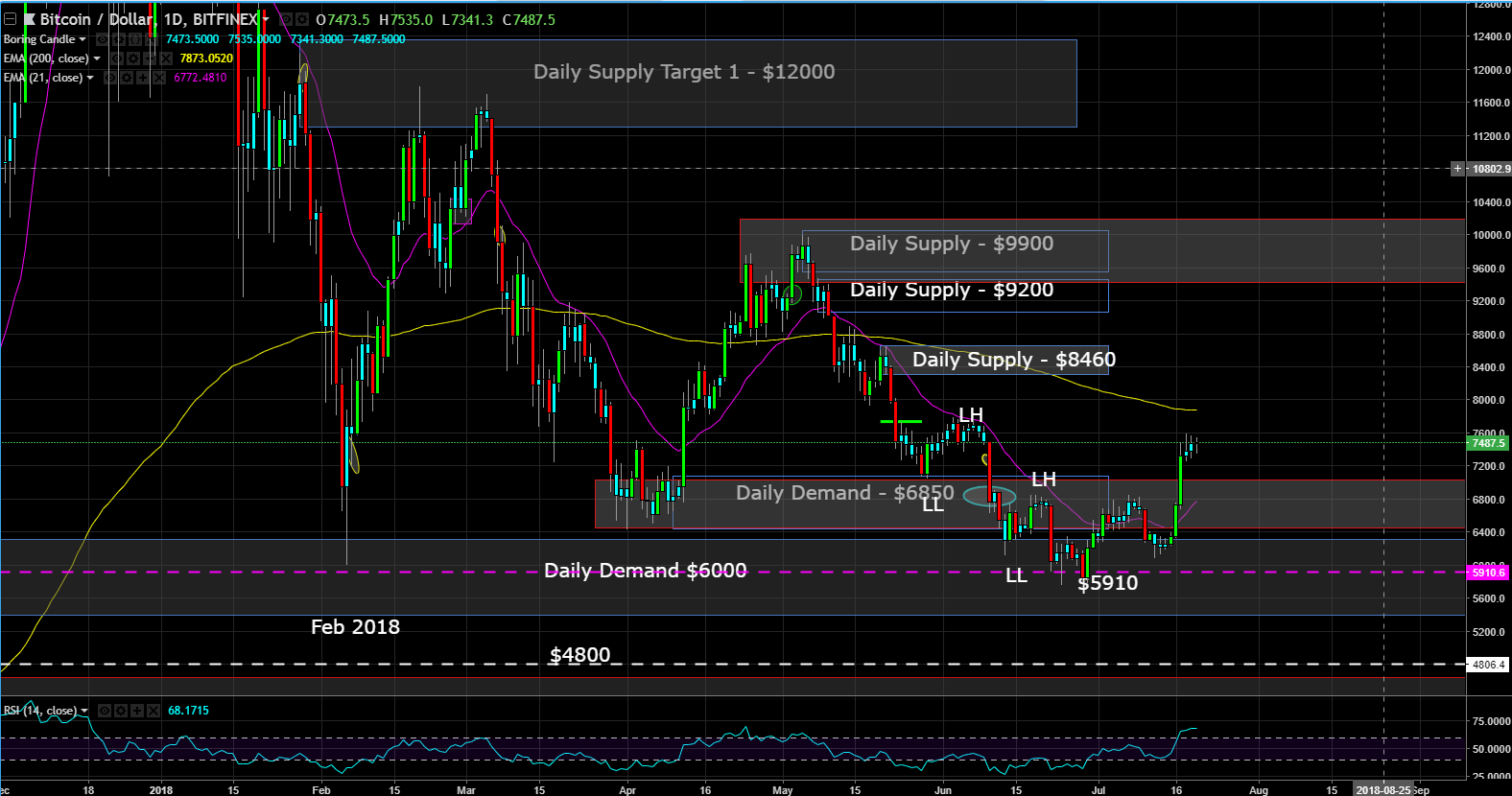The width and height of the screenshot is (1512, 796).
Task: Open settings for EMA (200, close)
Action: 132,59
